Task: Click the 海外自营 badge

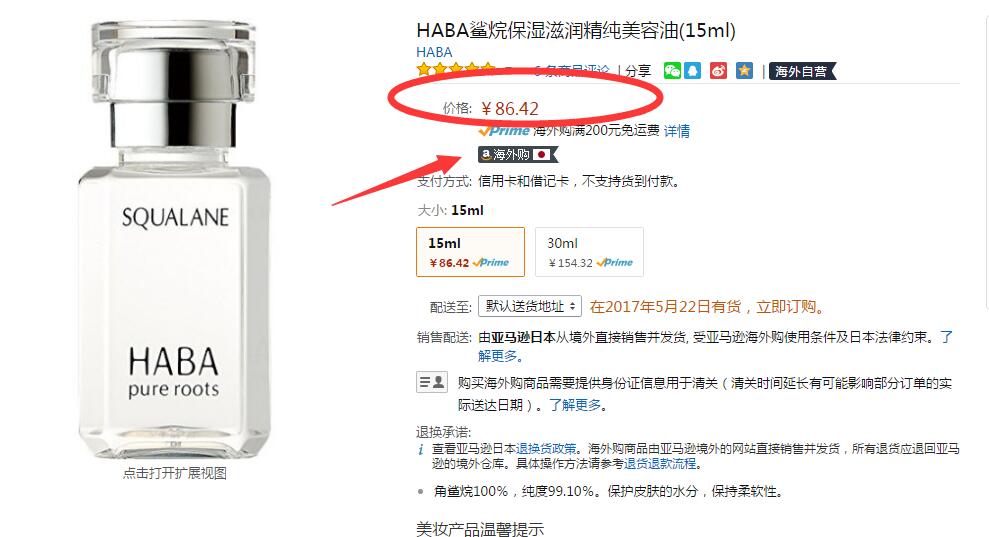Action: pyautogui.click(x=802, y=71)
